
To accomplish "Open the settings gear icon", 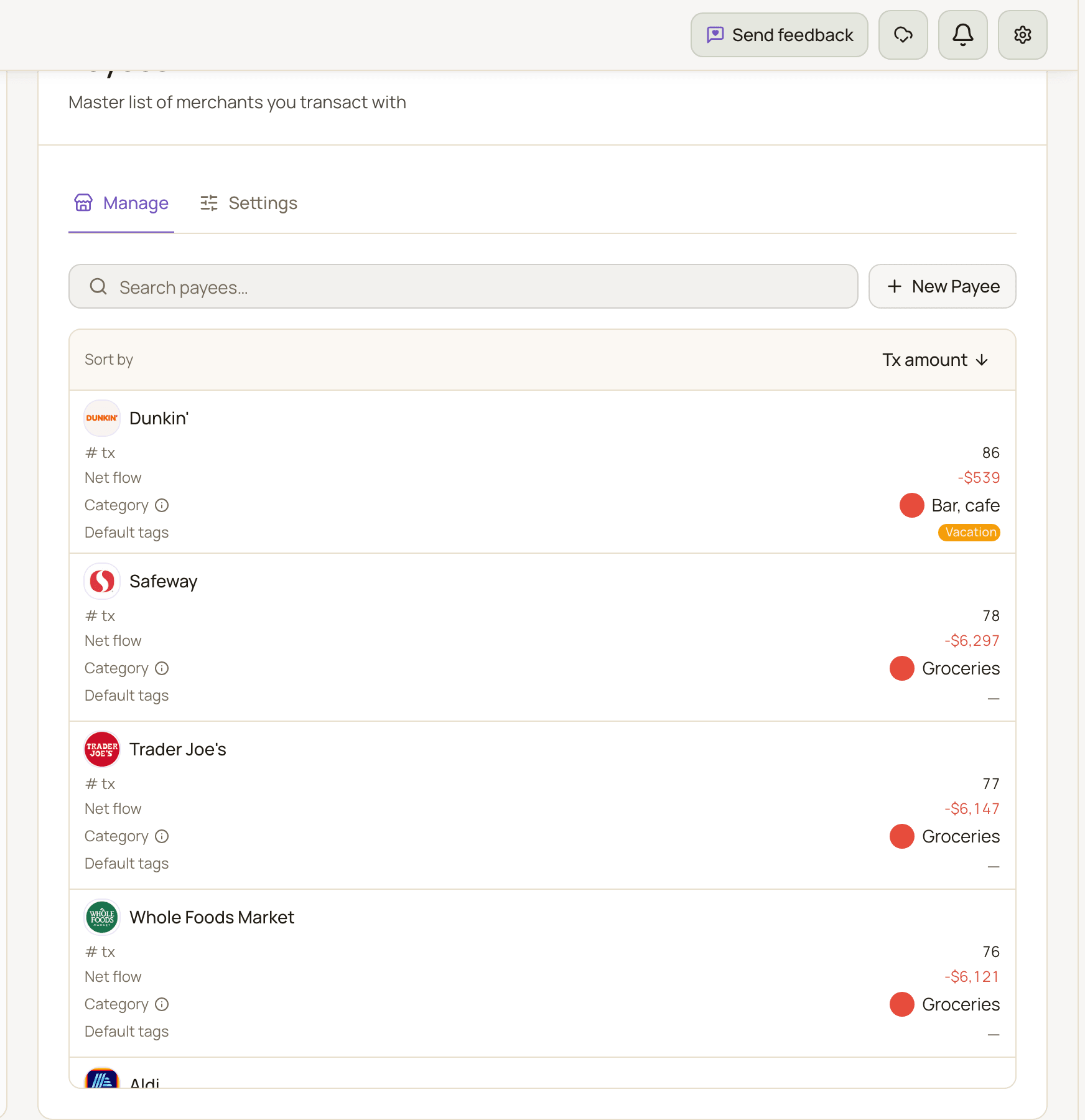I will (x=1023, y=35).
